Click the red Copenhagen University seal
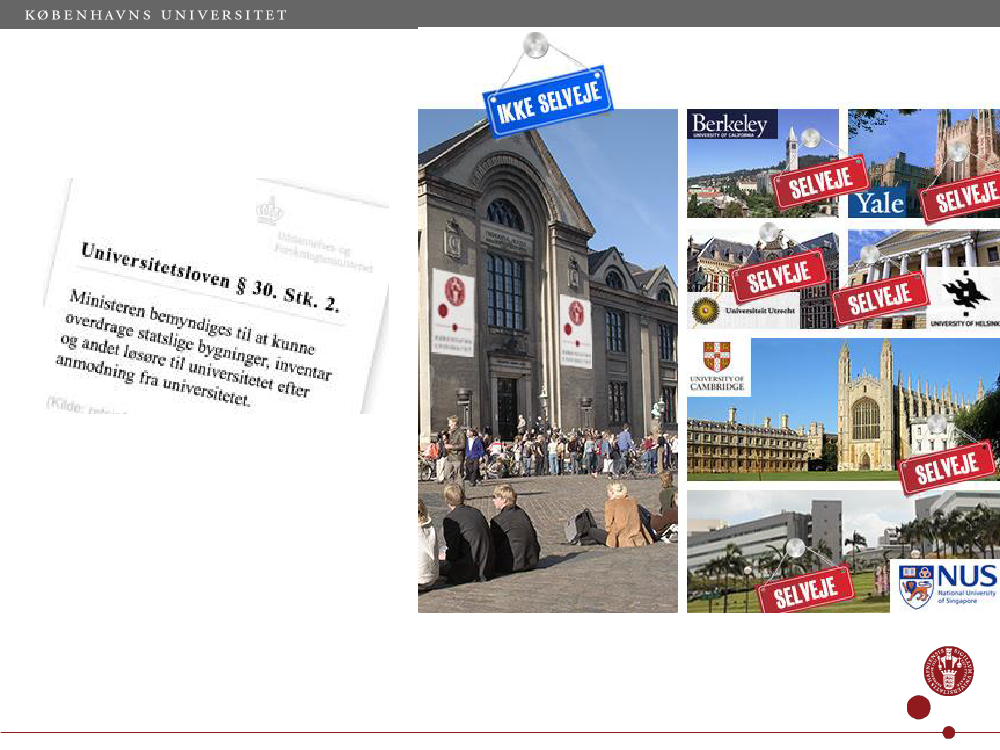The height and width of the screenshot is (750, 1000). (x=949, y=670)
